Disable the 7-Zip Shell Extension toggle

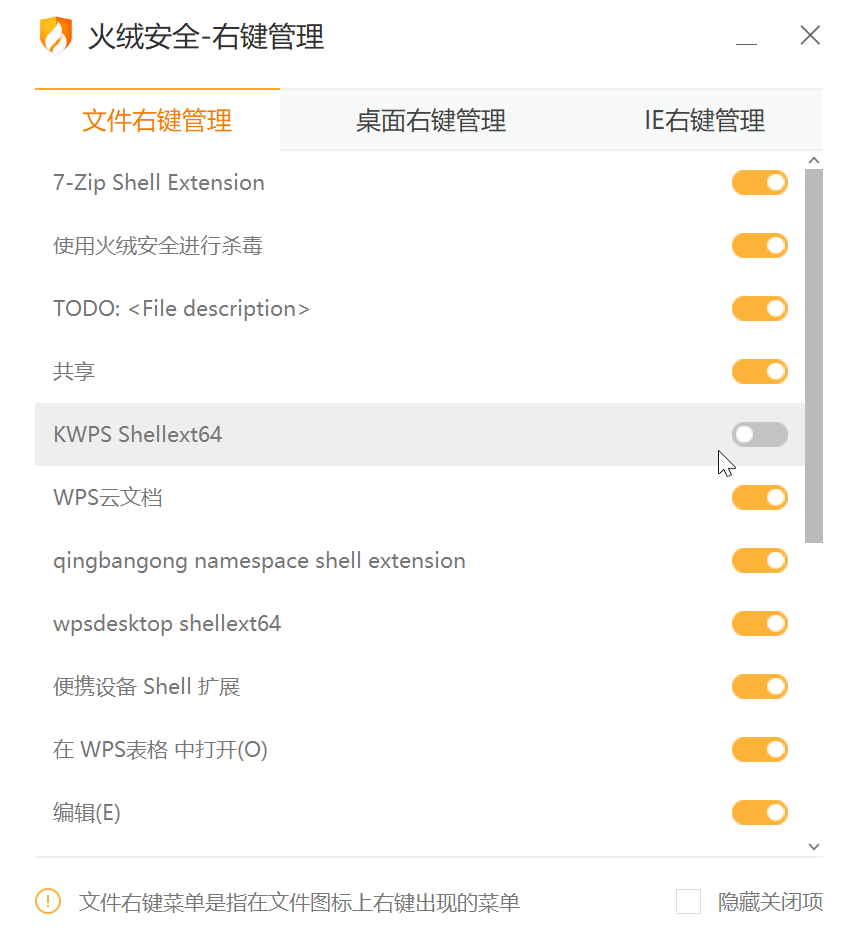(760, 183)
